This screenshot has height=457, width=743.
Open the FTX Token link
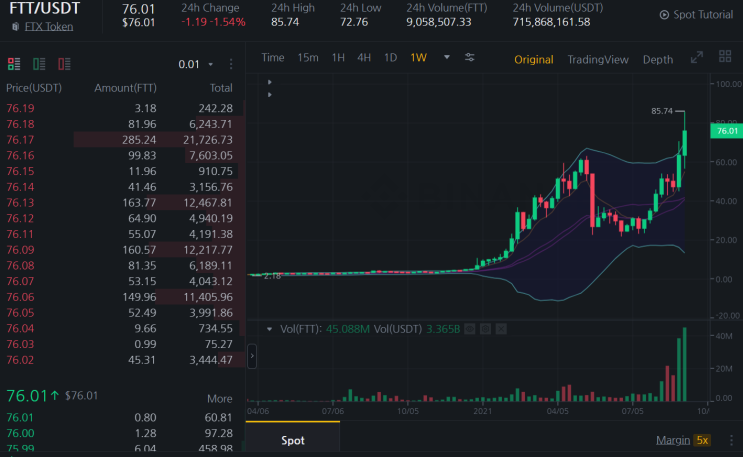coord(49,27)
